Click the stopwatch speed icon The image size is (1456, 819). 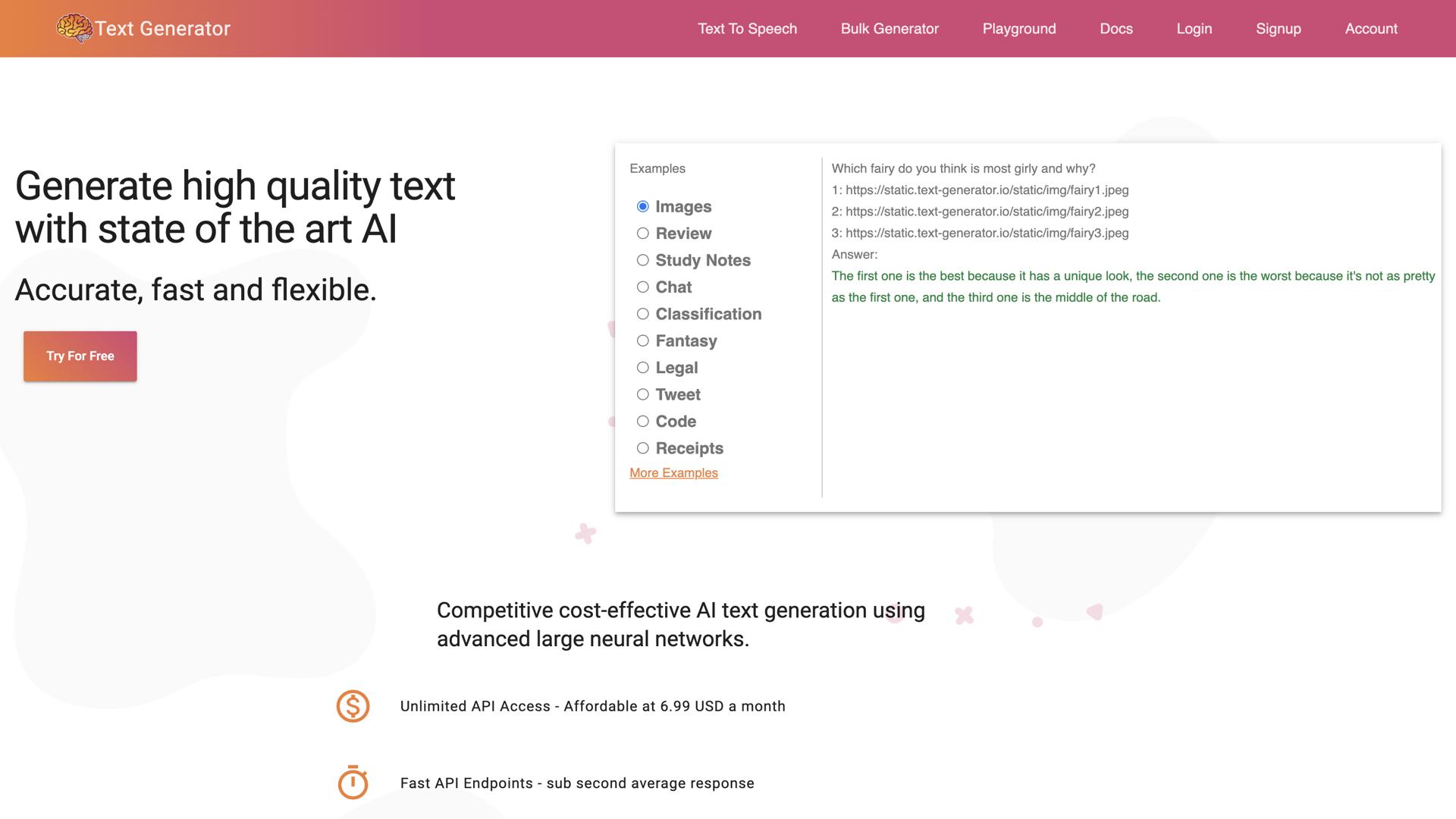[x=352, y=783]
